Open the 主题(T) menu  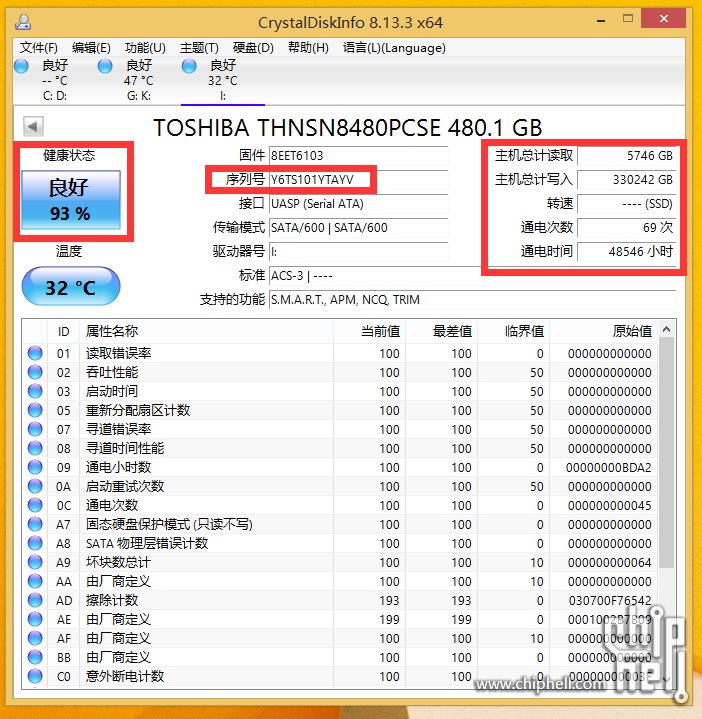pyautogui.click(x=199, y=48)
